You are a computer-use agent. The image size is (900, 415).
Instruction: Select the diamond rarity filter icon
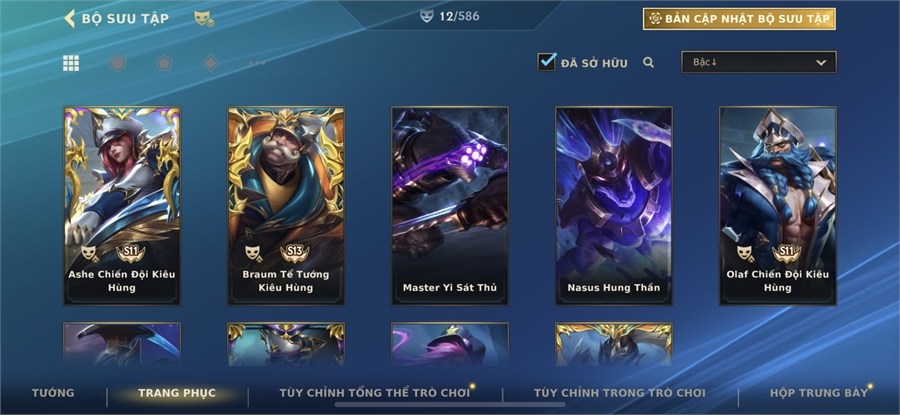coord(211,63)
